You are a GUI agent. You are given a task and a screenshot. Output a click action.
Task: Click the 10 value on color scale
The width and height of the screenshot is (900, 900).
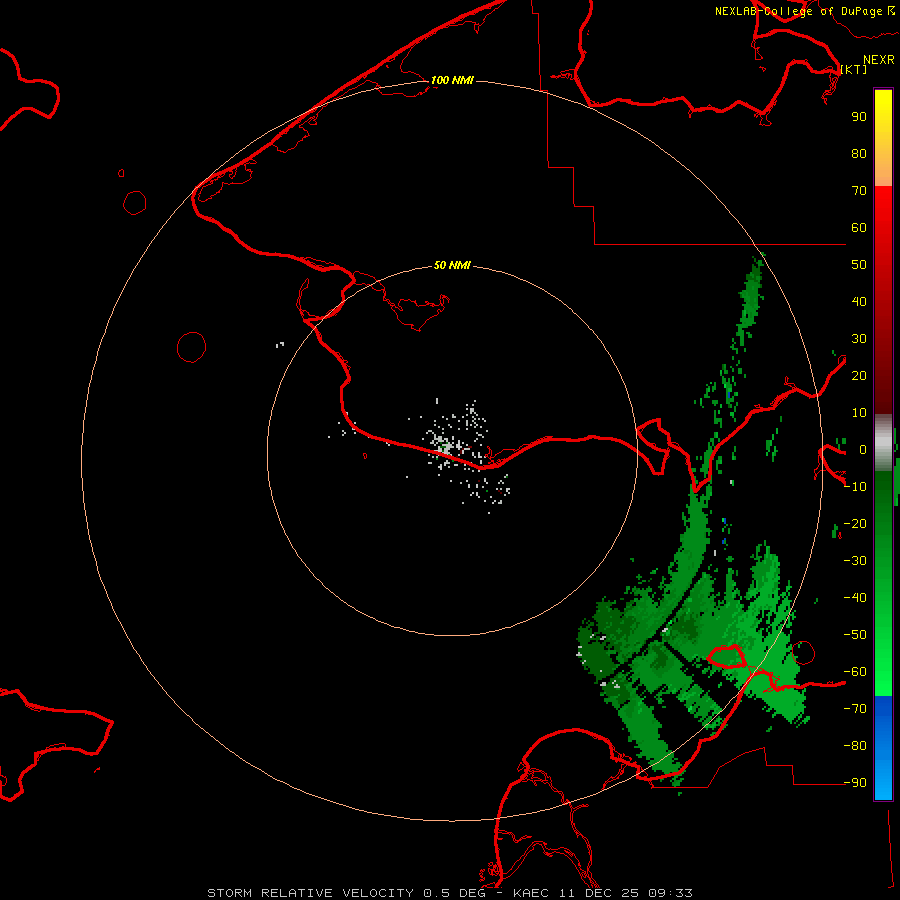coord(859,413)
